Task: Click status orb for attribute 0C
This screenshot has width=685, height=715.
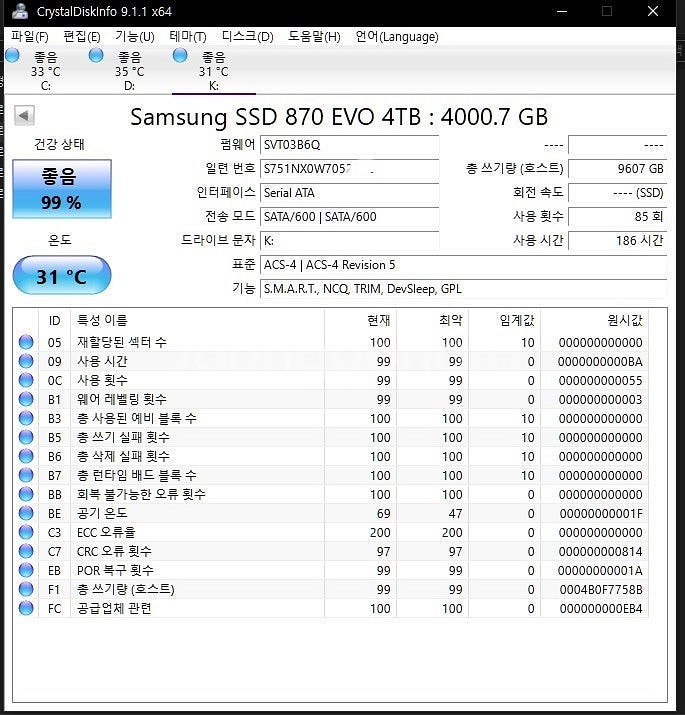Action: 26,380
